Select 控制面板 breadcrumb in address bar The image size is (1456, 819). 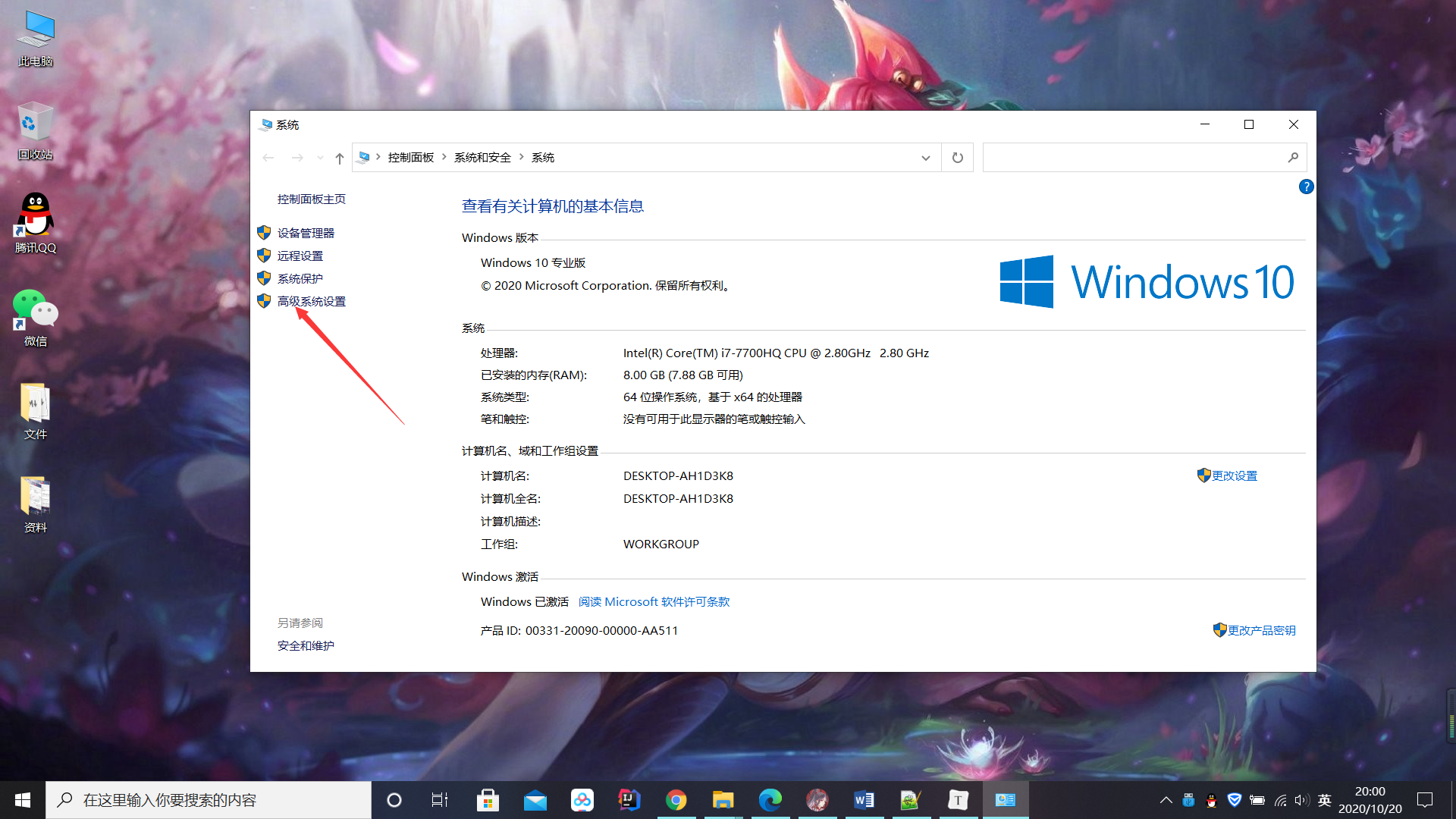coord(411,158)
